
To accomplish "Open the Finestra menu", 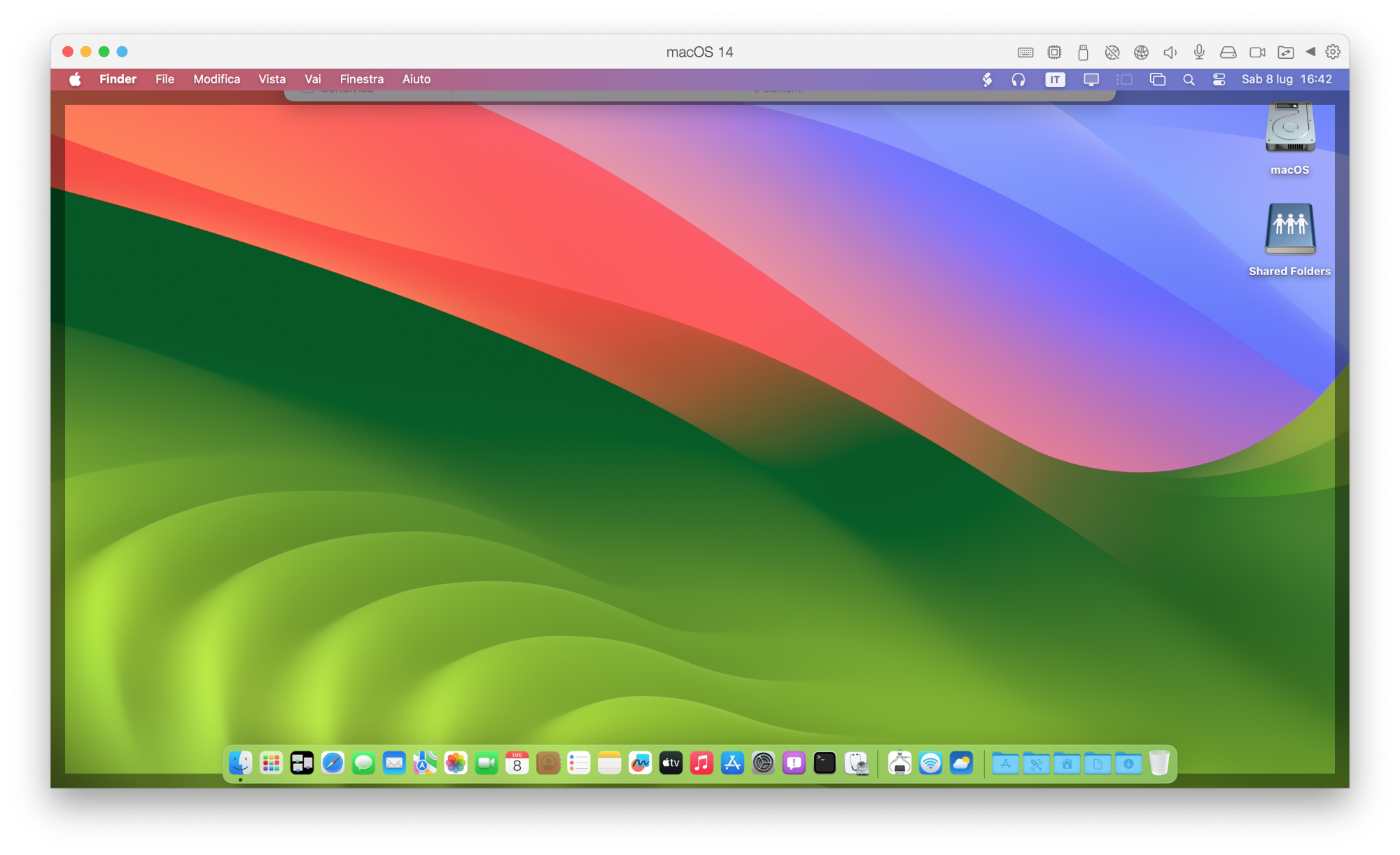I will (361, 80).
